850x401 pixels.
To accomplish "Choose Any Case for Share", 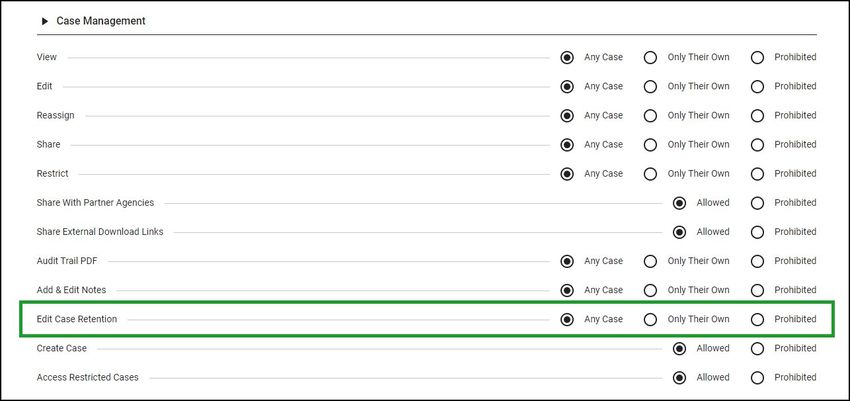I will 567,145.
